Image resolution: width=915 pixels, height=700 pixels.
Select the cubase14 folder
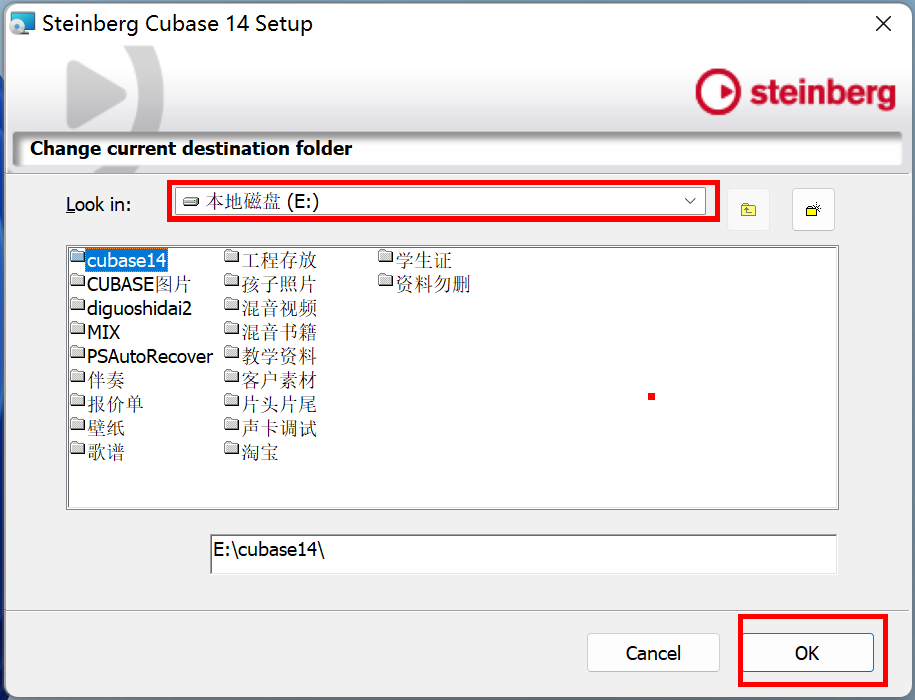[119, 260]
